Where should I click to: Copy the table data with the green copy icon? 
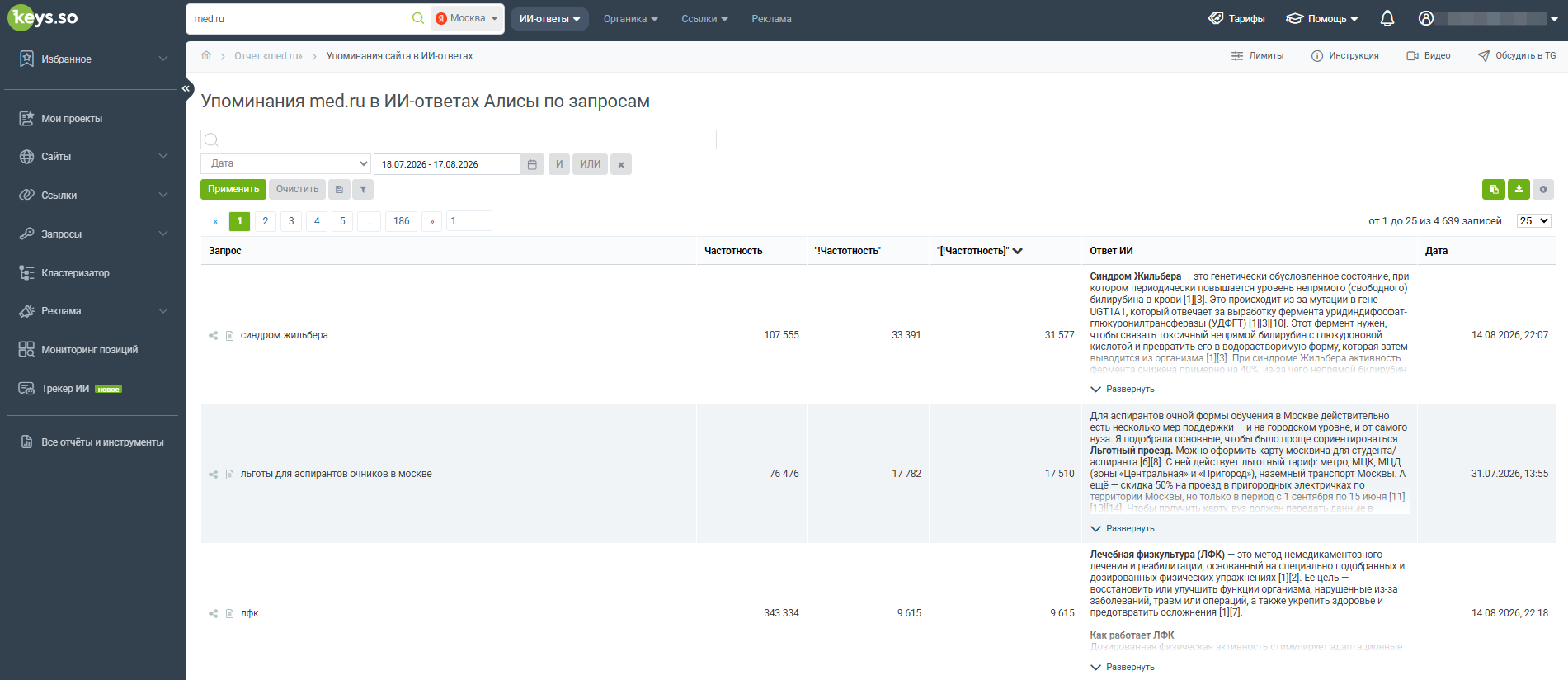pos(1494,189)
